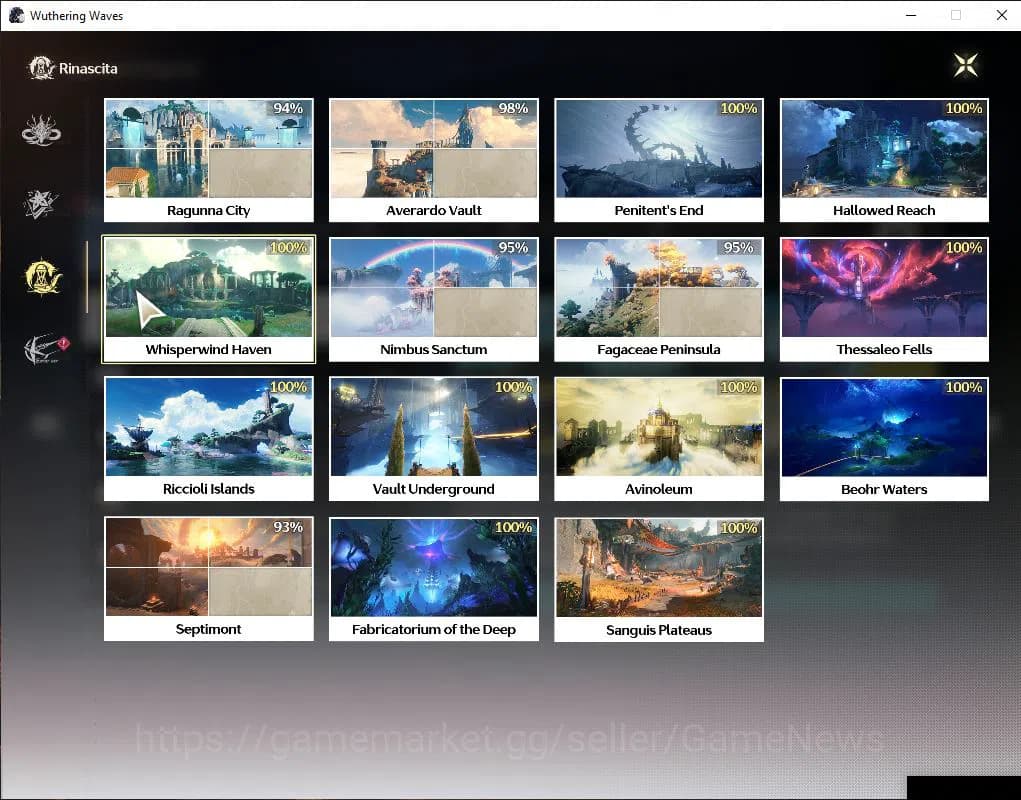The height and width of the screenshot is (800, 1021).
Task: Click the Vault Underground label
Action: [434, 489]
